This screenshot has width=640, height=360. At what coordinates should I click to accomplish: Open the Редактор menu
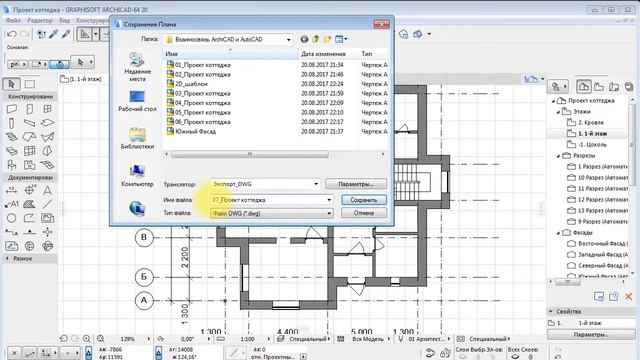pos(40,20)
